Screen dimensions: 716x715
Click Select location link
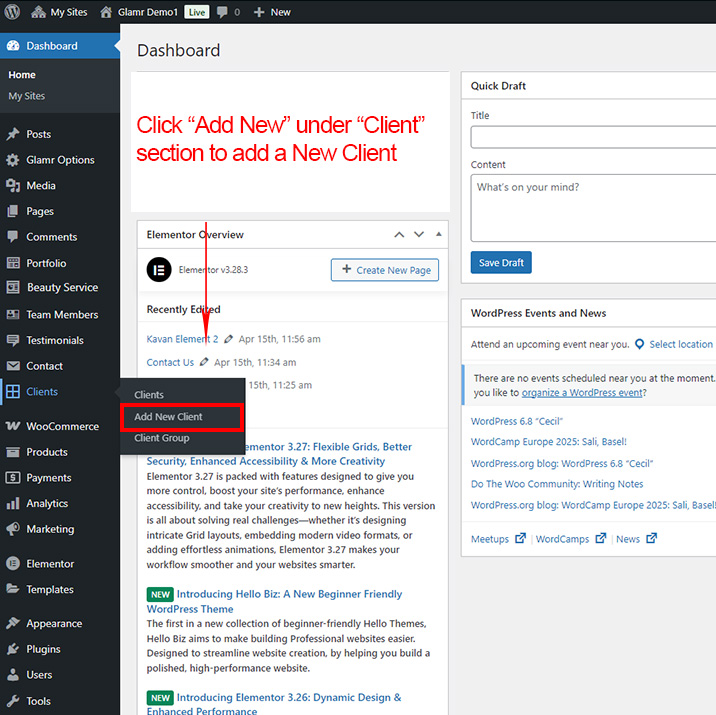click(x=681, y=344)
